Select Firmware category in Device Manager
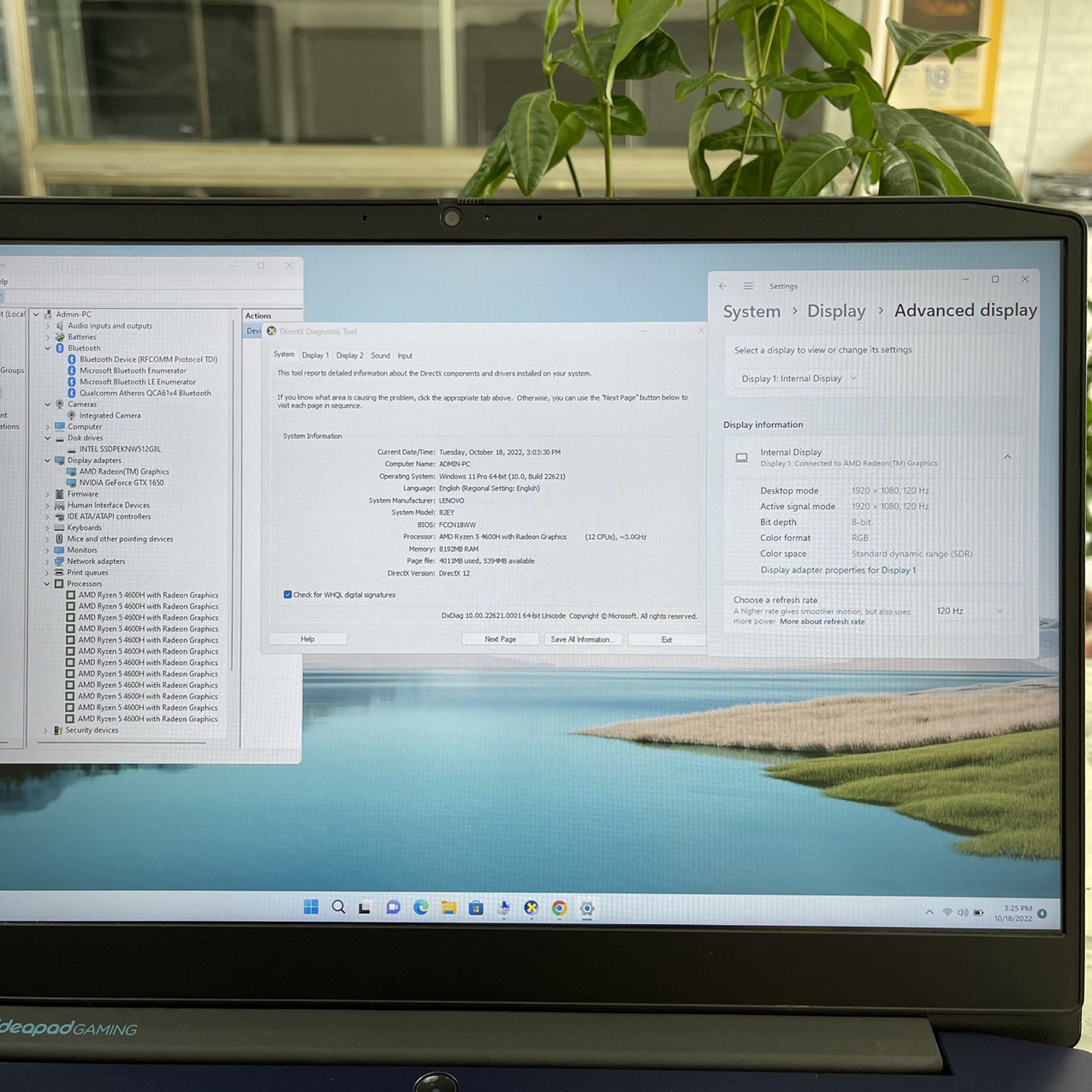1092x1092 pixels. pos(83,494)
